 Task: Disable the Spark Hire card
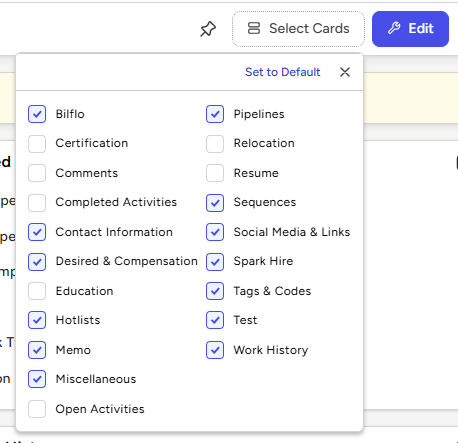pyautogui.click(x=215, y=262)
